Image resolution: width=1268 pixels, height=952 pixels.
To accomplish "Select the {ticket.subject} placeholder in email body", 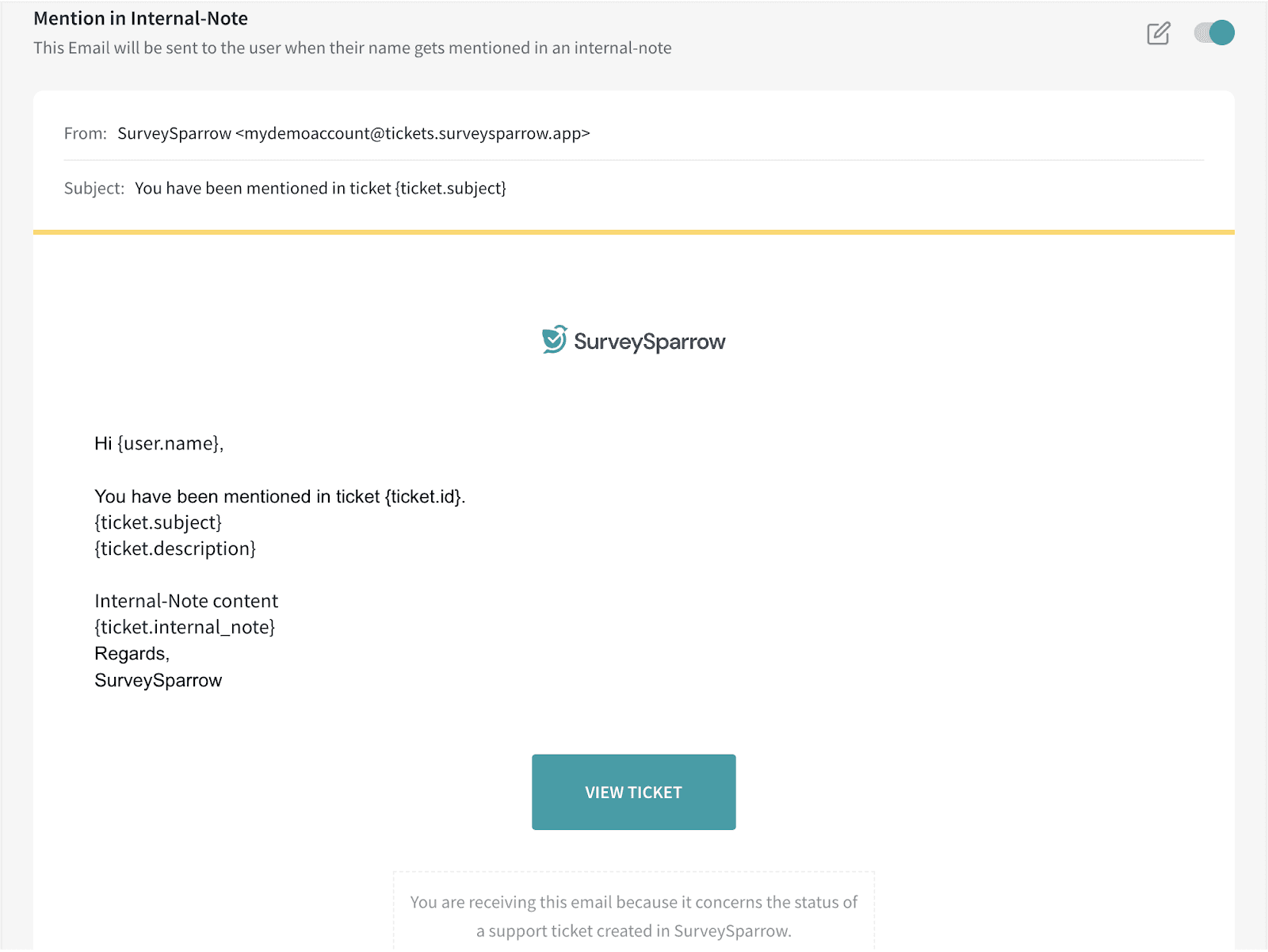I will click(x=158, y=522).
